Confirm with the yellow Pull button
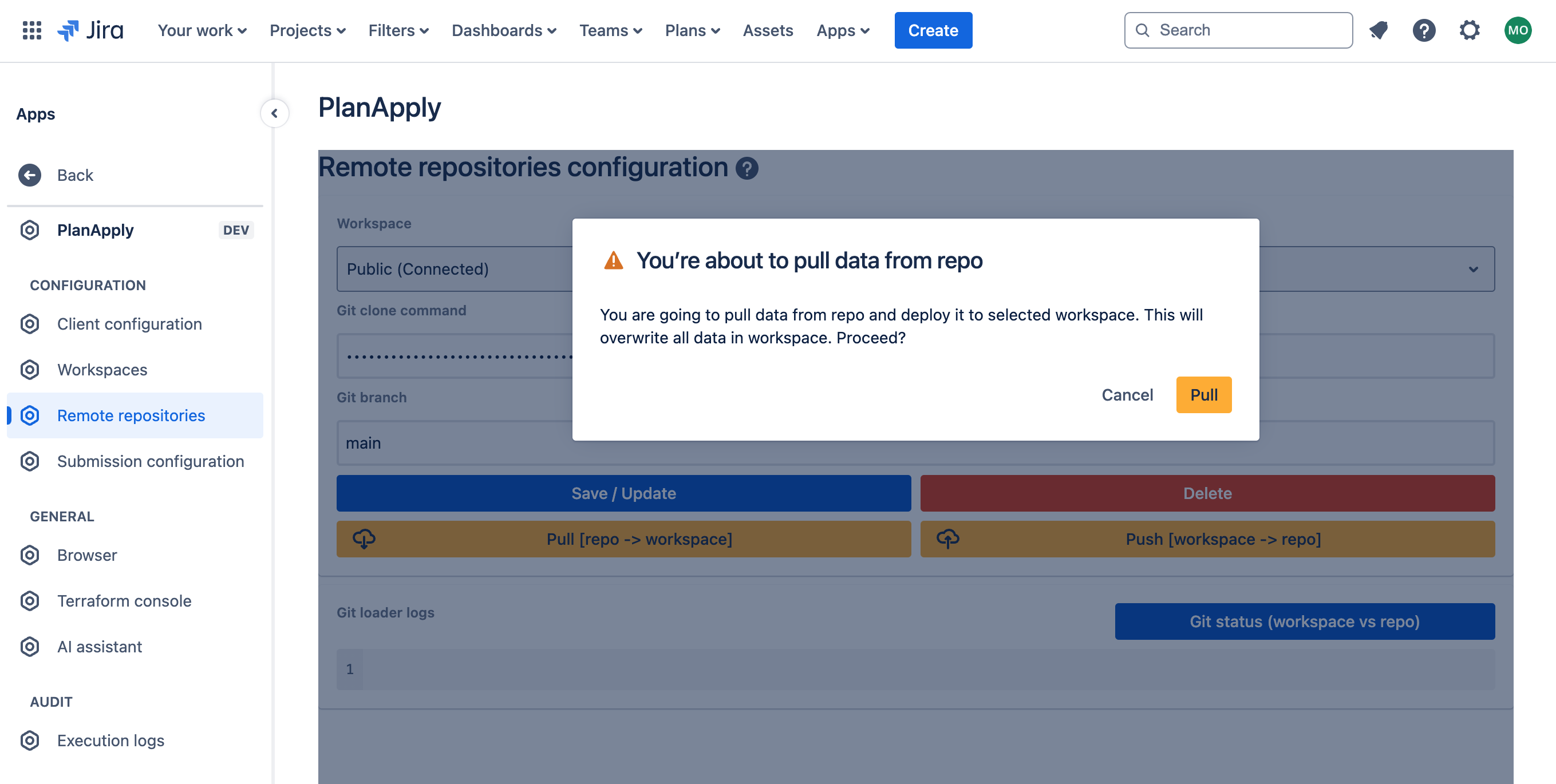This screenshot has height=784, width=1556. 1203,395
